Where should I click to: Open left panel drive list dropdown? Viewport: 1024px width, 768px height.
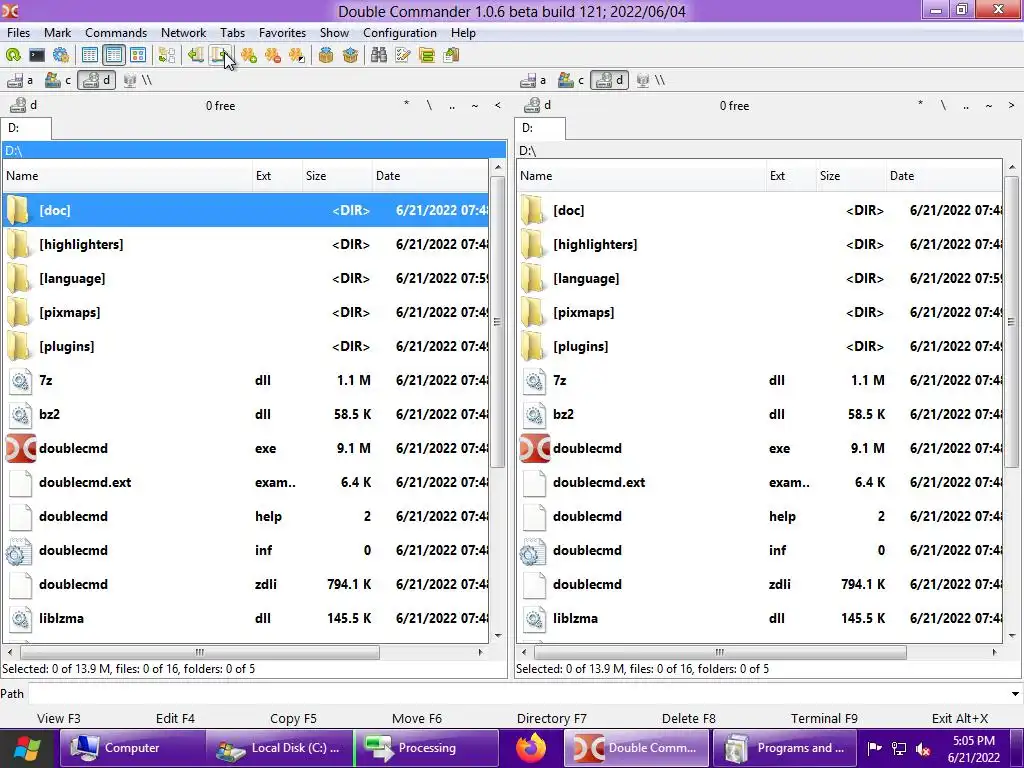click(24, 105)
